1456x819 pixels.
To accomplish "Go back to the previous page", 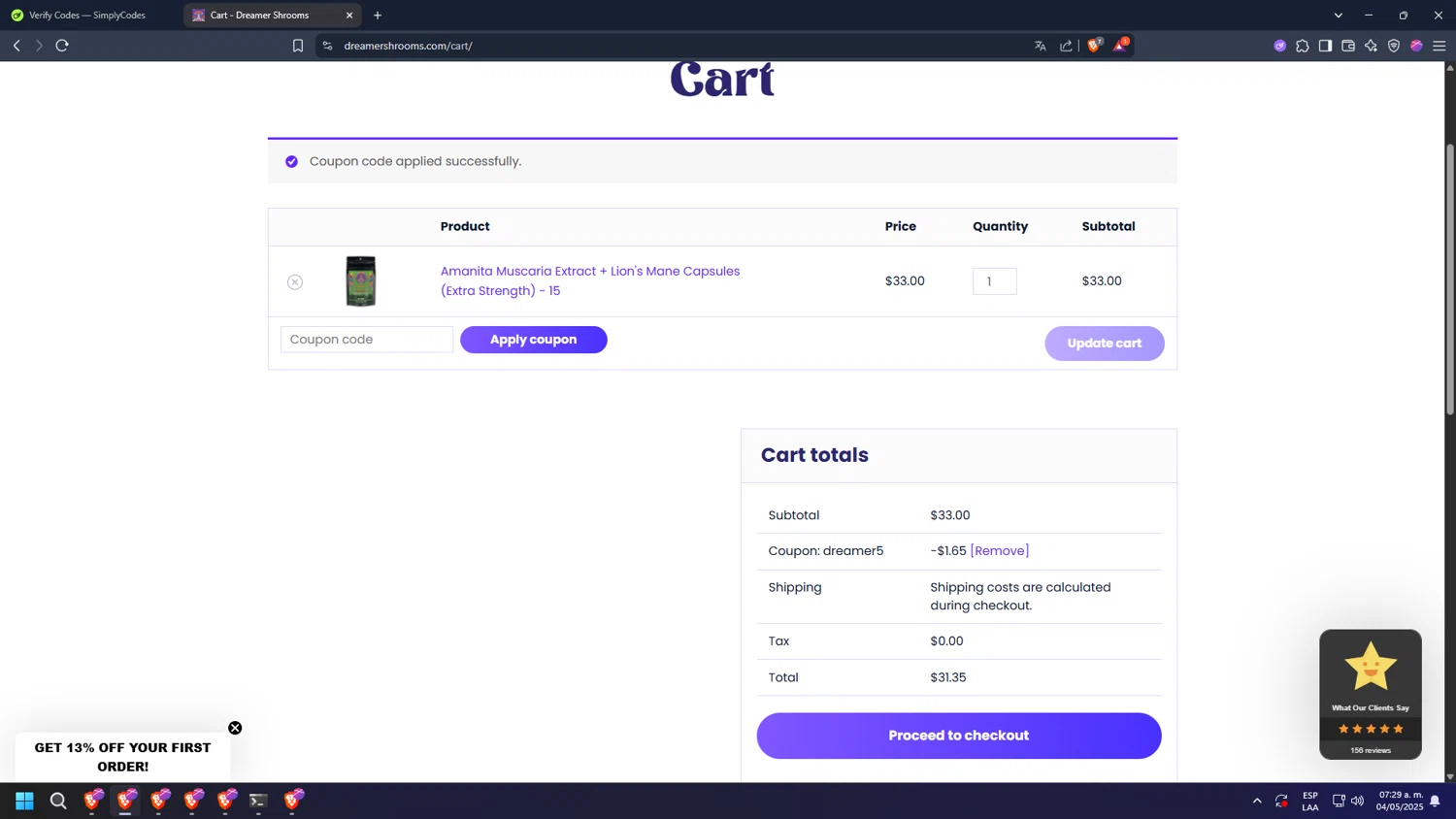I will pyautogui.click(x=17, y=46).
